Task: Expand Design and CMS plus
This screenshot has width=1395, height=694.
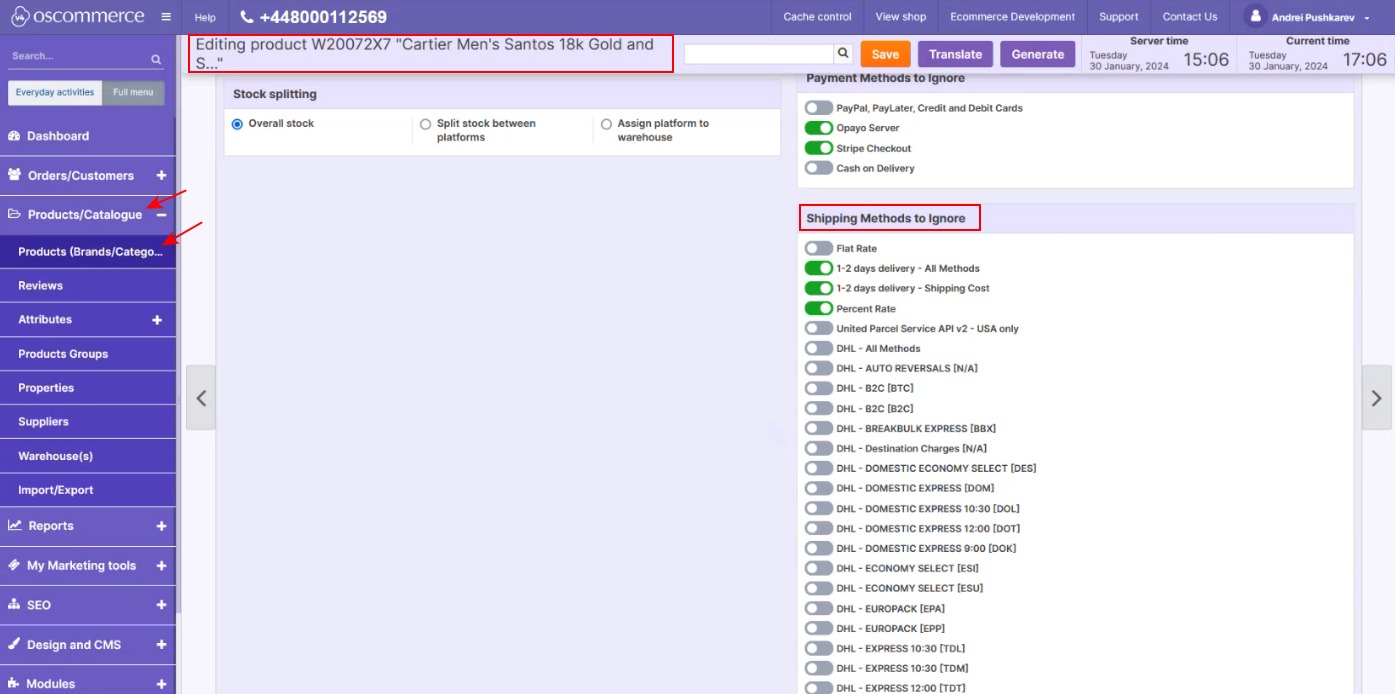Action: click(x=161, y=644)
